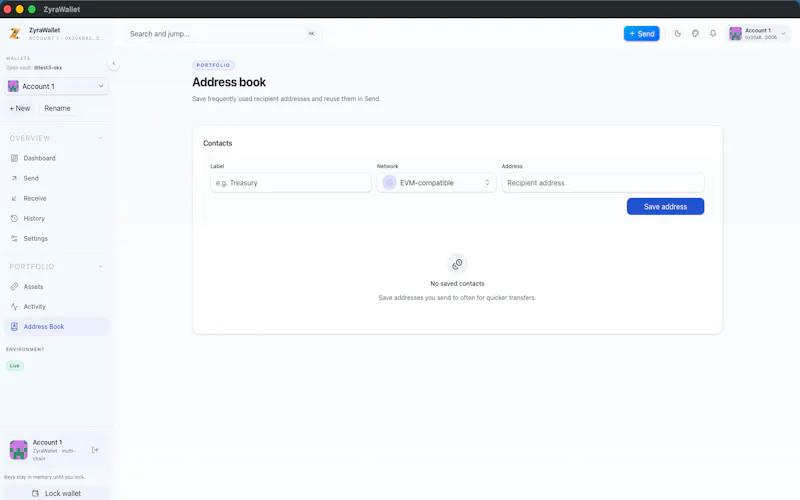Open the EVM-compatible network dropdown

pyautogui.click(x=437, y=183)
